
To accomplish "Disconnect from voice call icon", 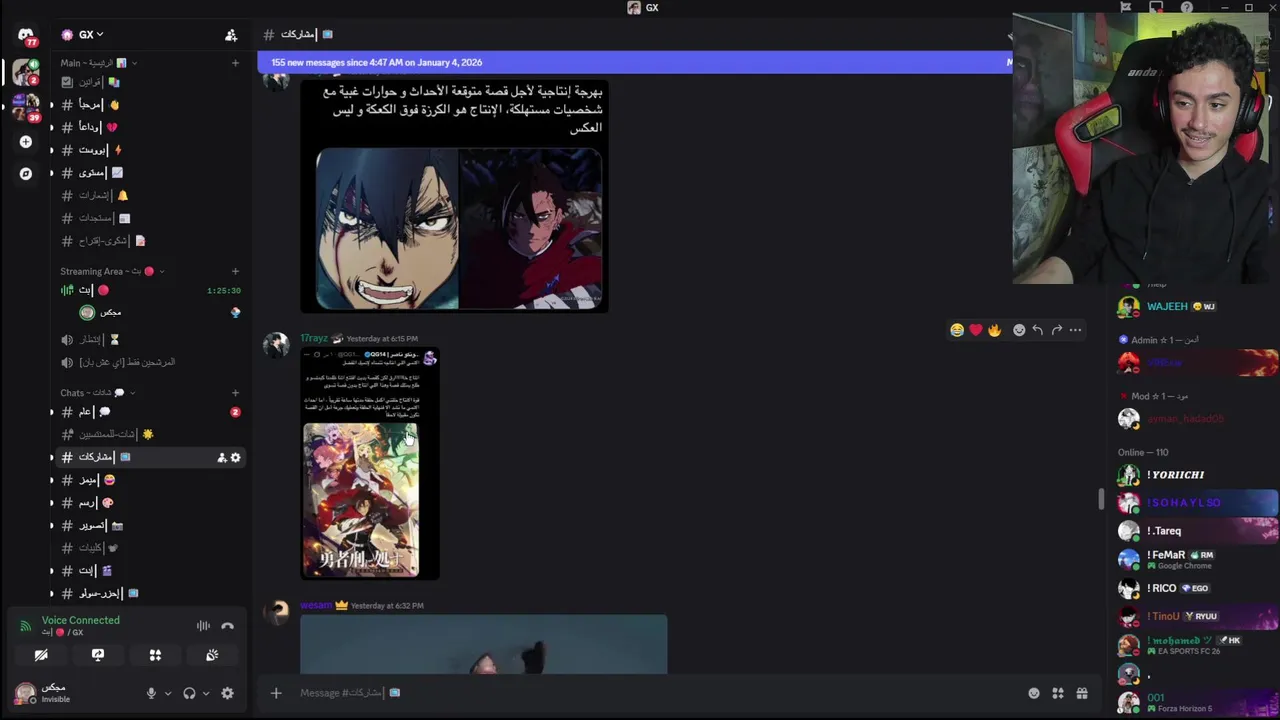I will click(227, 626).
